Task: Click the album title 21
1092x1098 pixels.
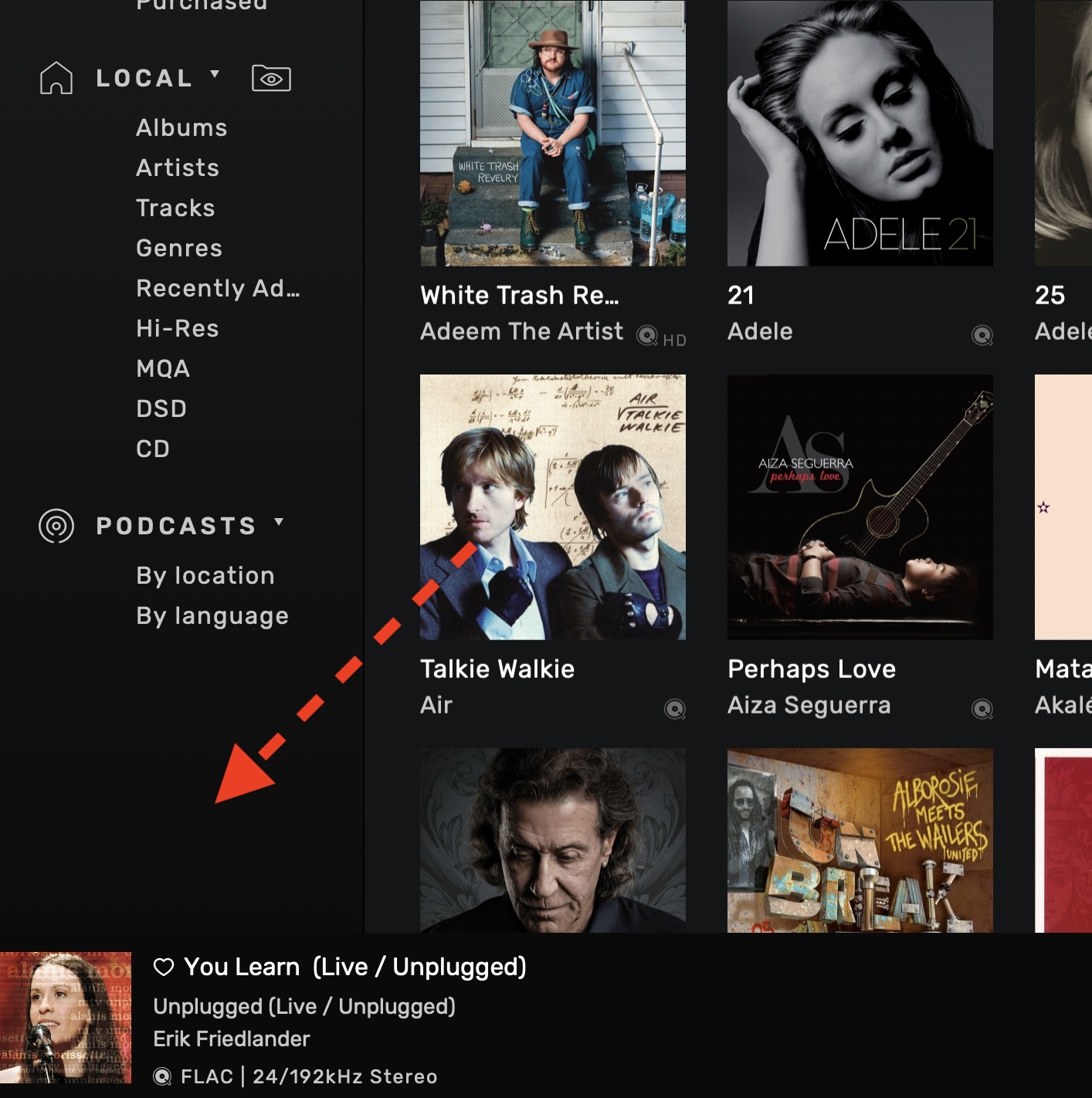Action: tap(741, 295)
